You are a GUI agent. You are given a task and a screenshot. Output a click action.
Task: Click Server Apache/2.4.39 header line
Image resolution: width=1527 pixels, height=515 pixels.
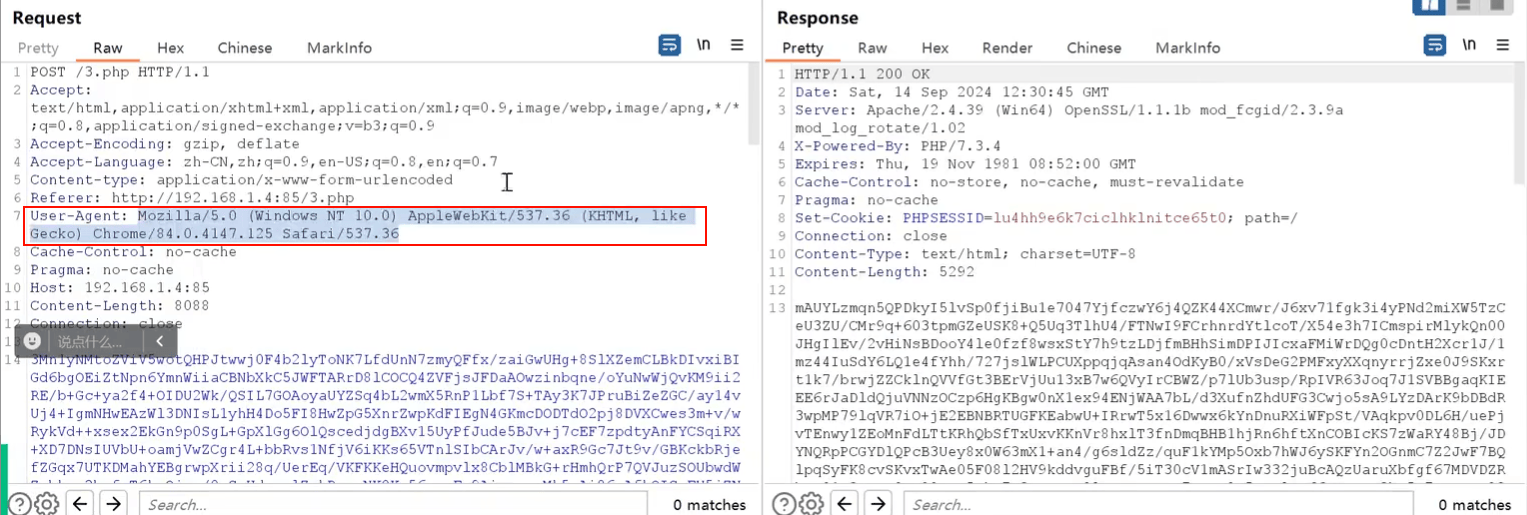[x=1068, y=119]
